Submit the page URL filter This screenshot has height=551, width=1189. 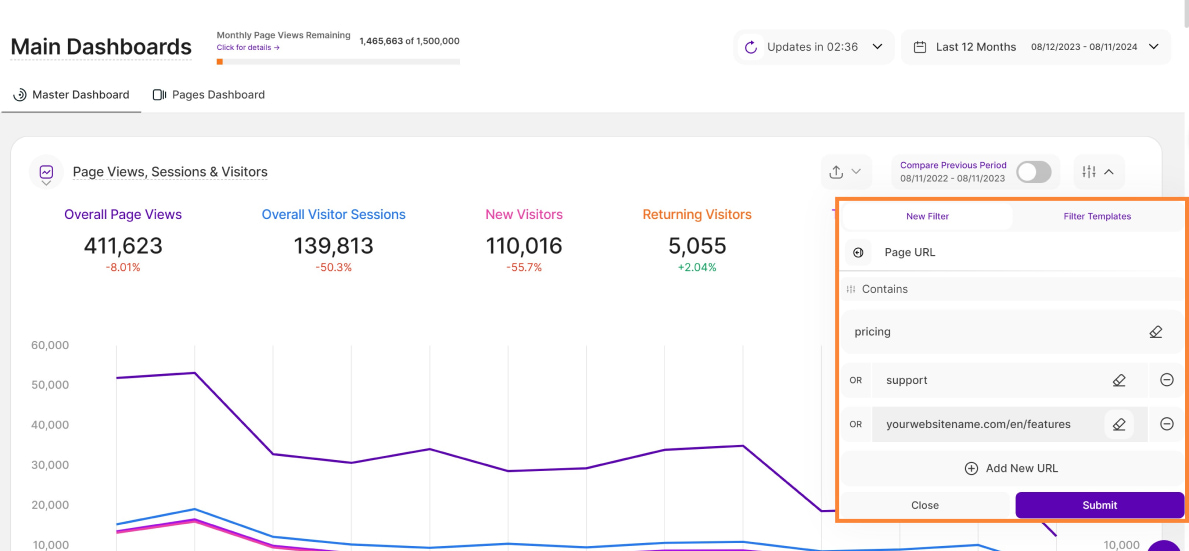click(x=1099, y=505)
